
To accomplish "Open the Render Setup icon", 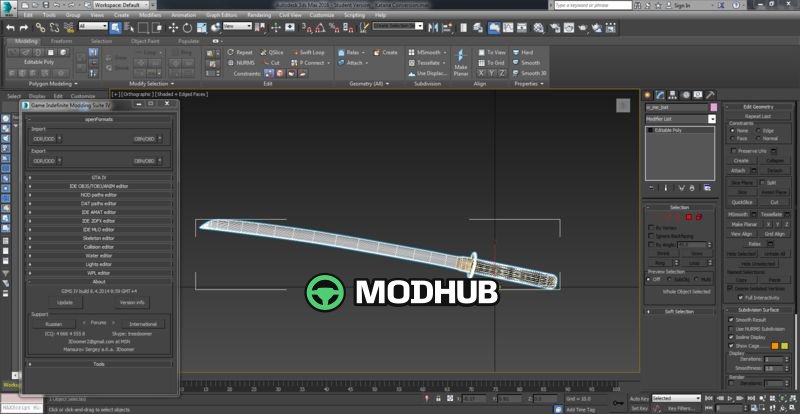I will click(556, 28).
